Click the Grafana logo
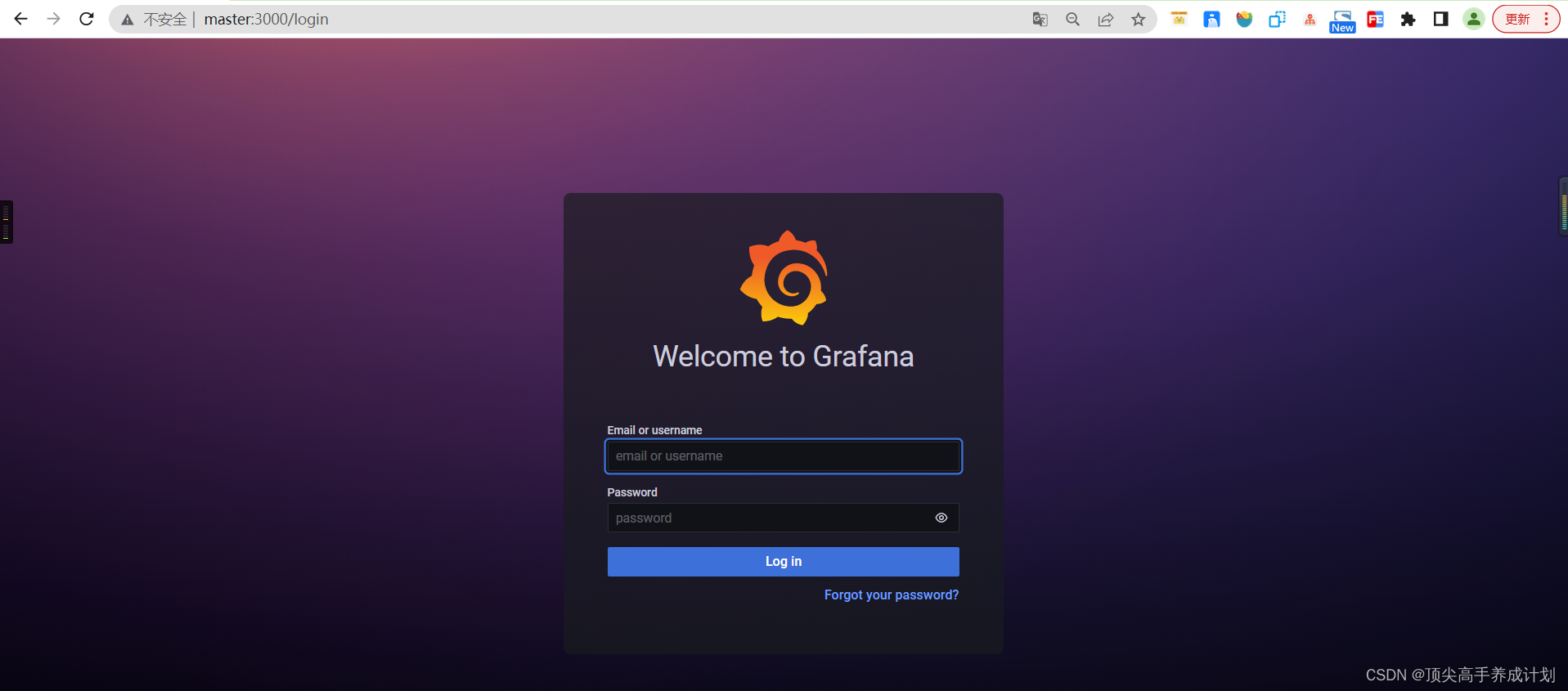This screenshot has height=691, width=1568. tap(784, 278)
